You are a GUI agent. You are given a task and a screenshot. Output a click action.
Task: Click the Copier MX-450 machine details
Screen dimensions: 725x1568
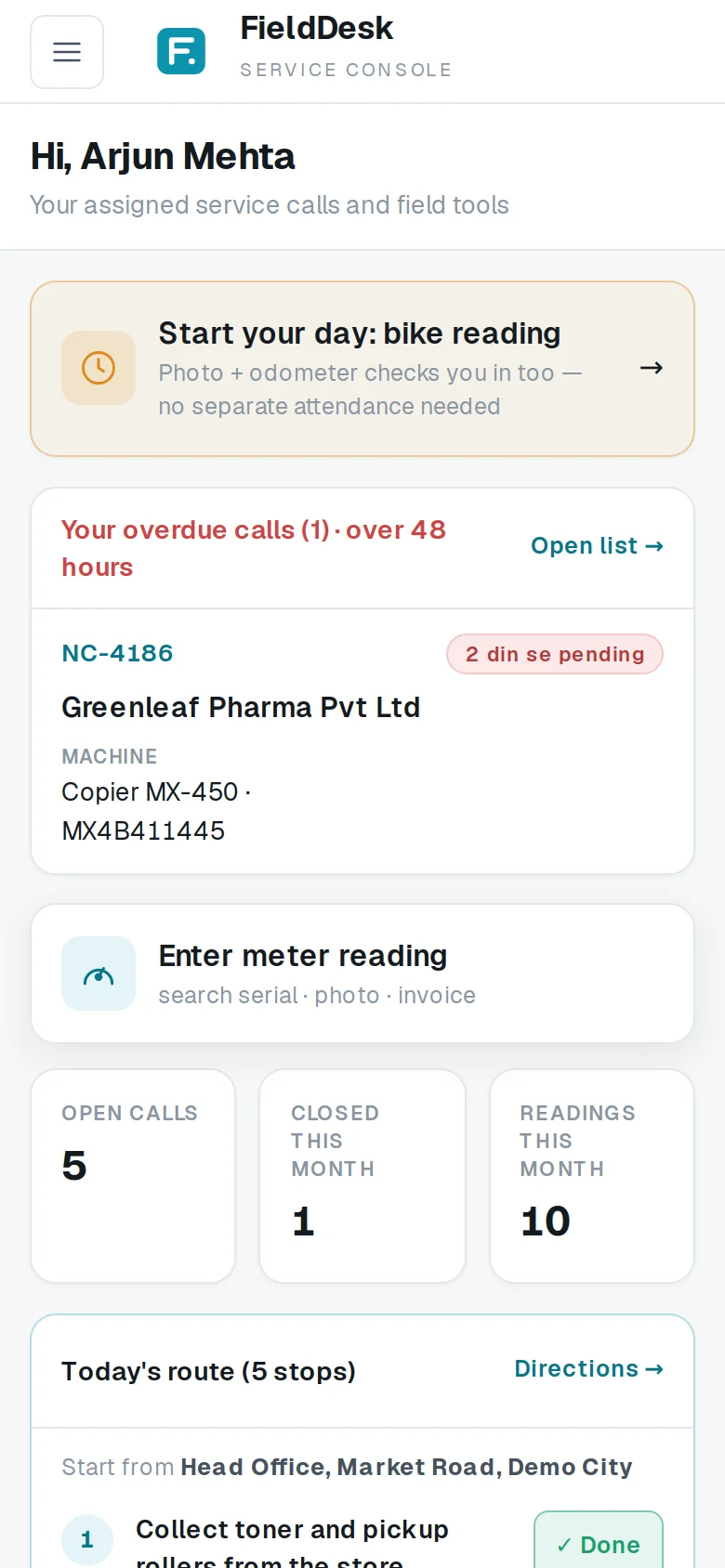156,811
